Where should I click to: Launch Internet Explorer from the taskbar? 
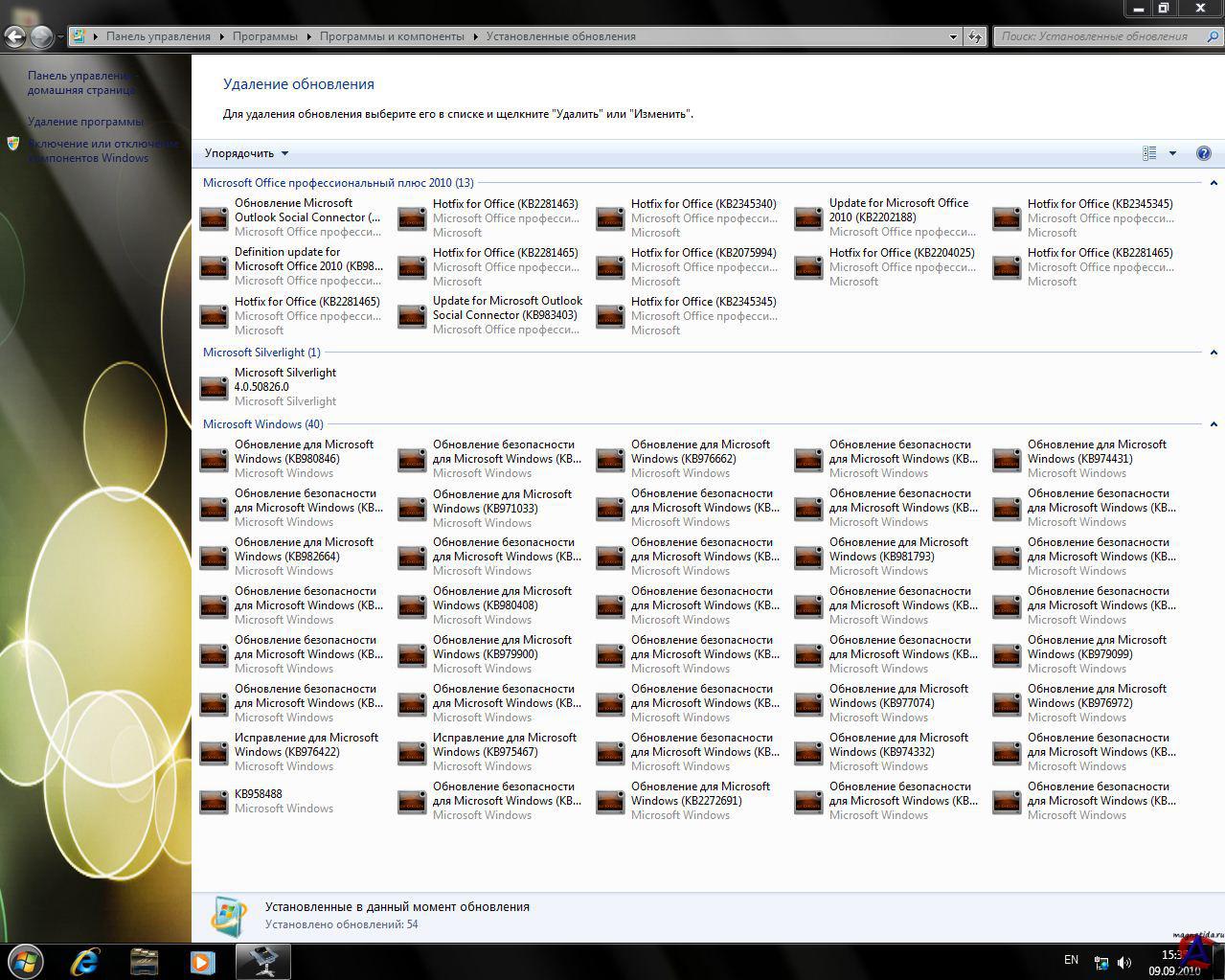click(85, 961)
